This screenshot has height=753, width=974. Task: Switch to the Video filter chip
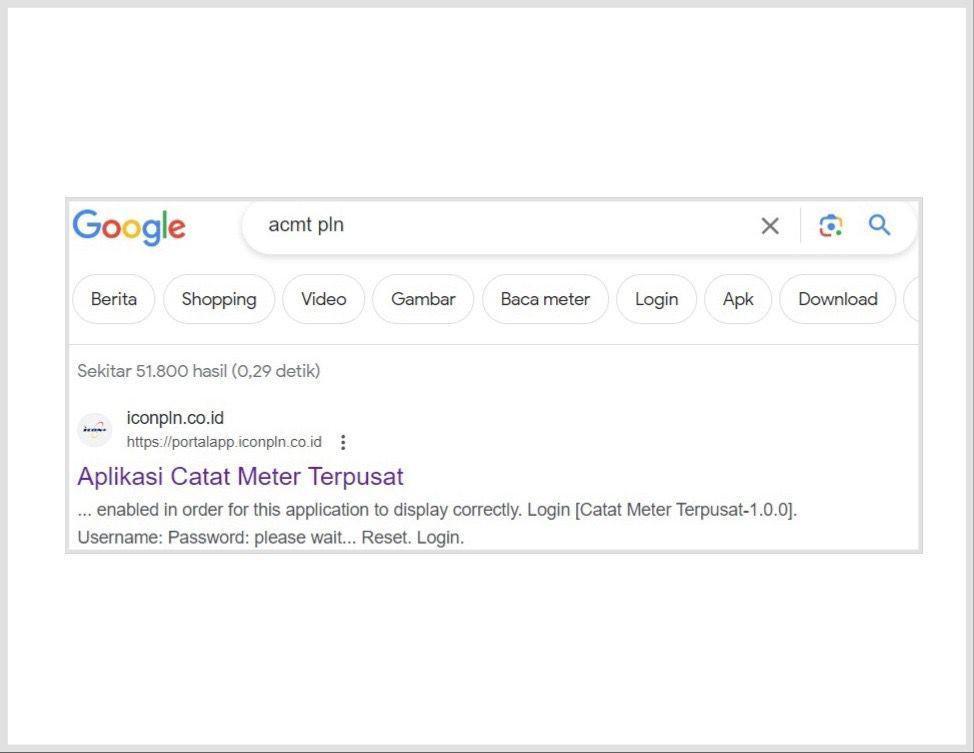(323, 299)
